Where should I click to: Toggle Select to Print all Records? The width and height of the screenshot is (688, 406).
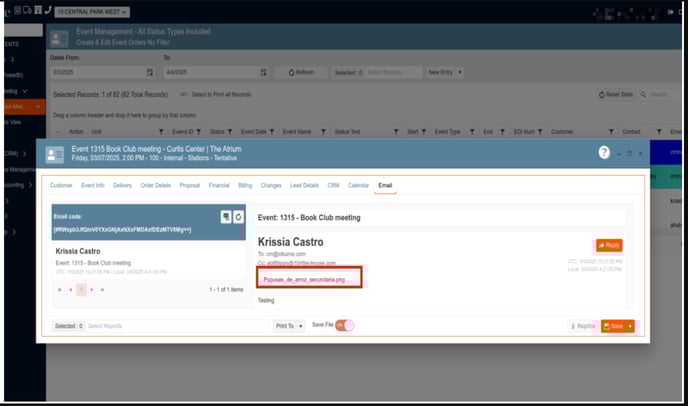pyautogui.click(x=184, y=94)
